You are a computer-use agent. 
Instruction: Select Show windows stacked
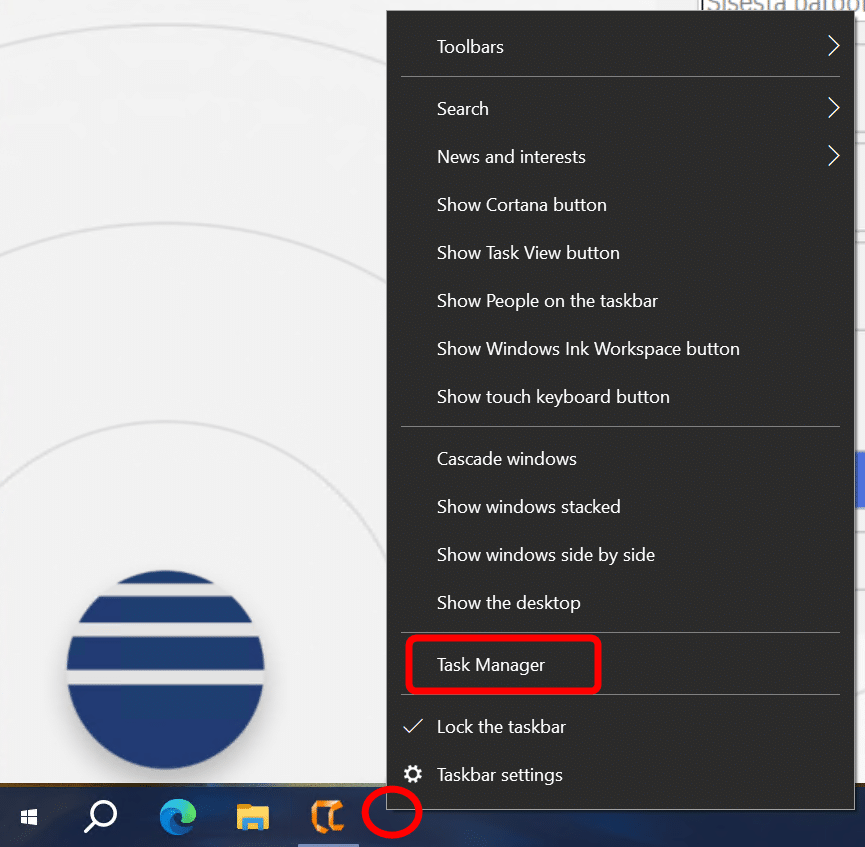click(528, 507)
